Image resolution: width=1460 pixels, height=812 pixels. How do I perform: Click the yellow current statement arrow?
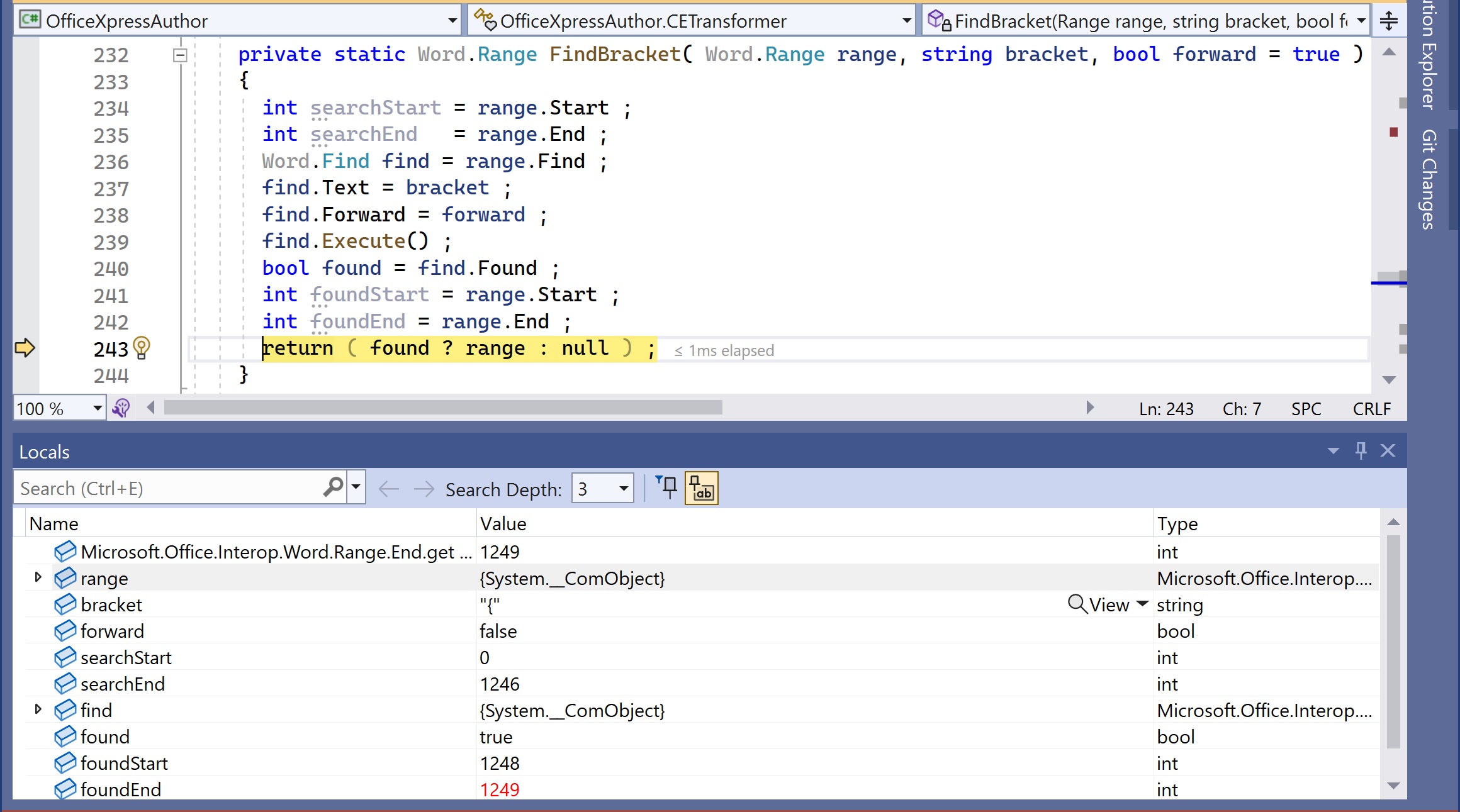25,347
